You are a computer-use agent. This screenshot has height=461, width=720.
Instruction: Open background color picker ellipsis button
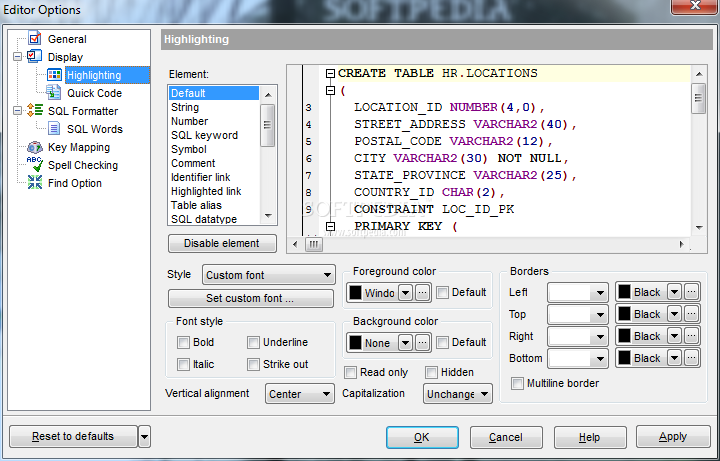(422, 342)
